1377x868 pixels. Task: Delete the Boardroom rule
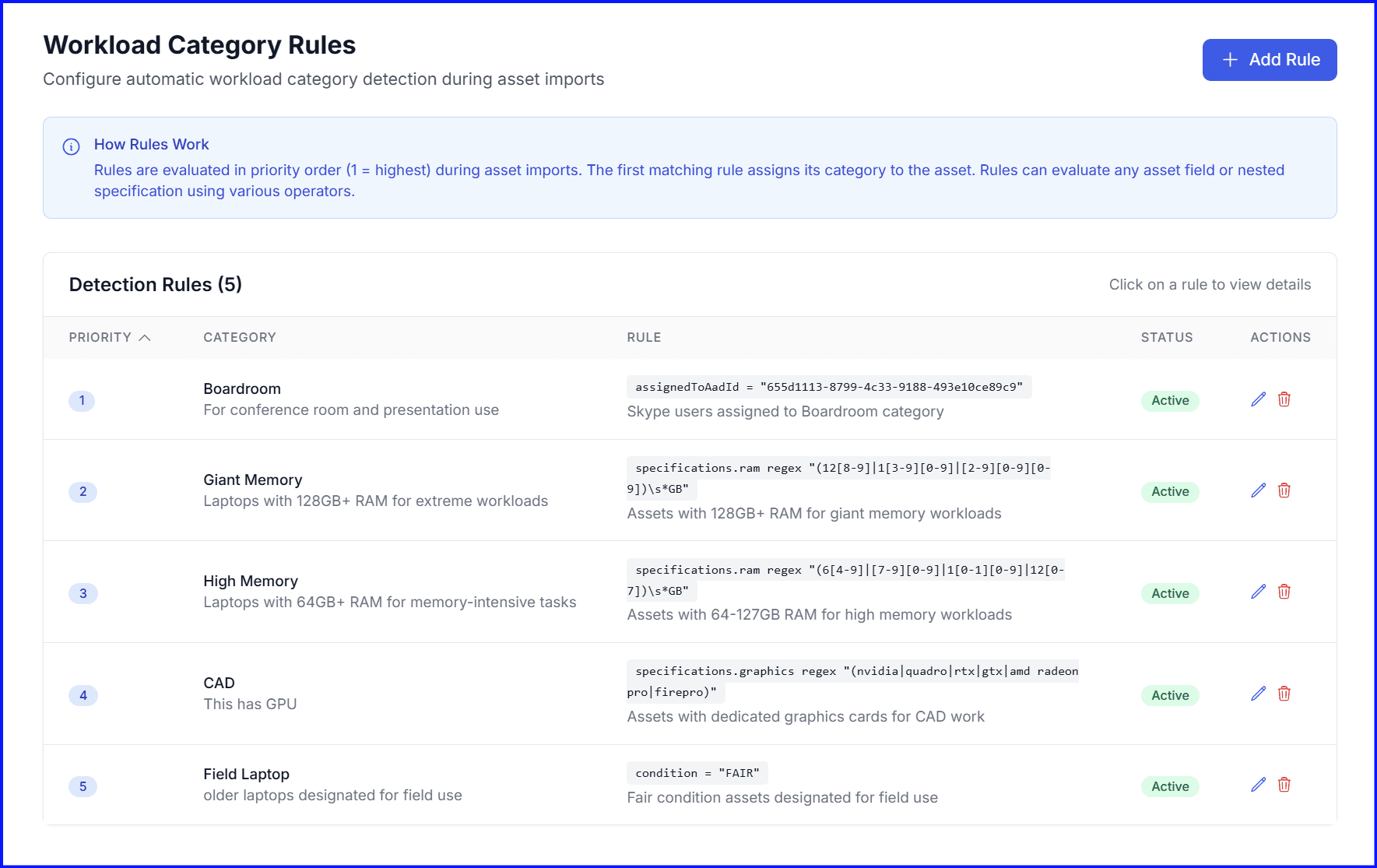[x=1284, y=399]
